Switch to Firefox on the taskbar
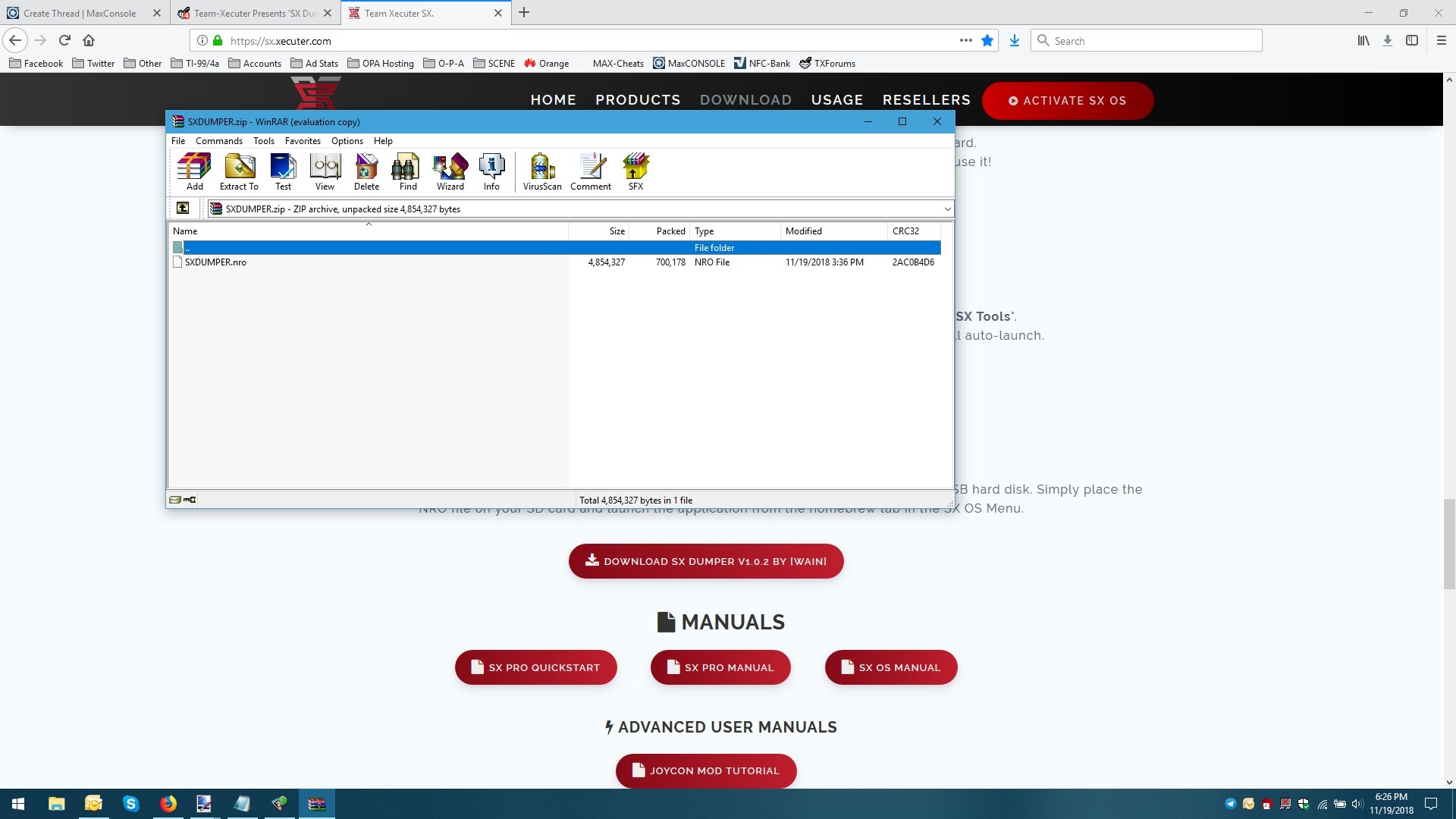The height and width of the screenshot is (819, 1456). (168, 804)
